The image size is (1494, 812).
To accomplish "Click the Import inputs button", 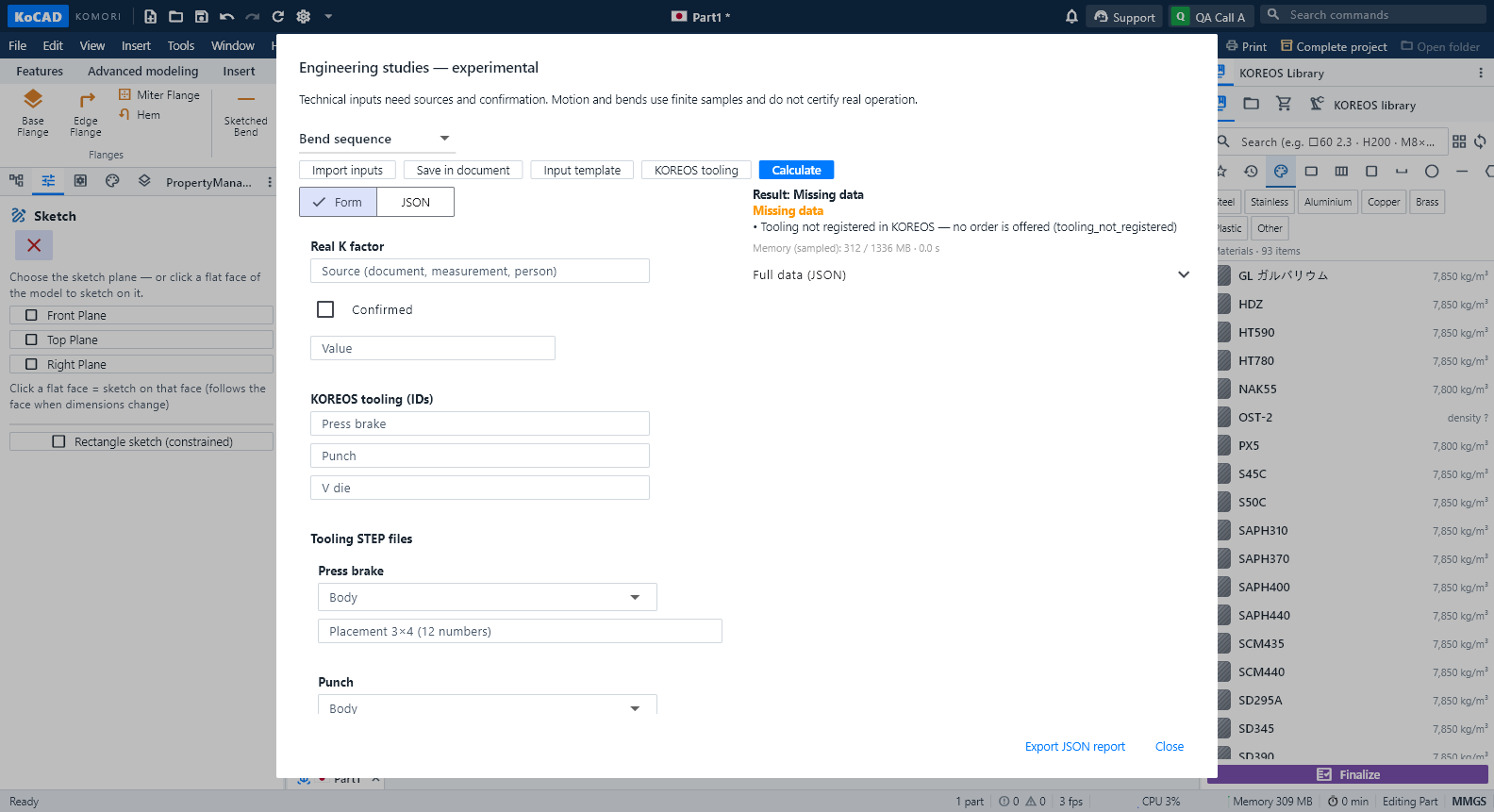I will (347, 170).
